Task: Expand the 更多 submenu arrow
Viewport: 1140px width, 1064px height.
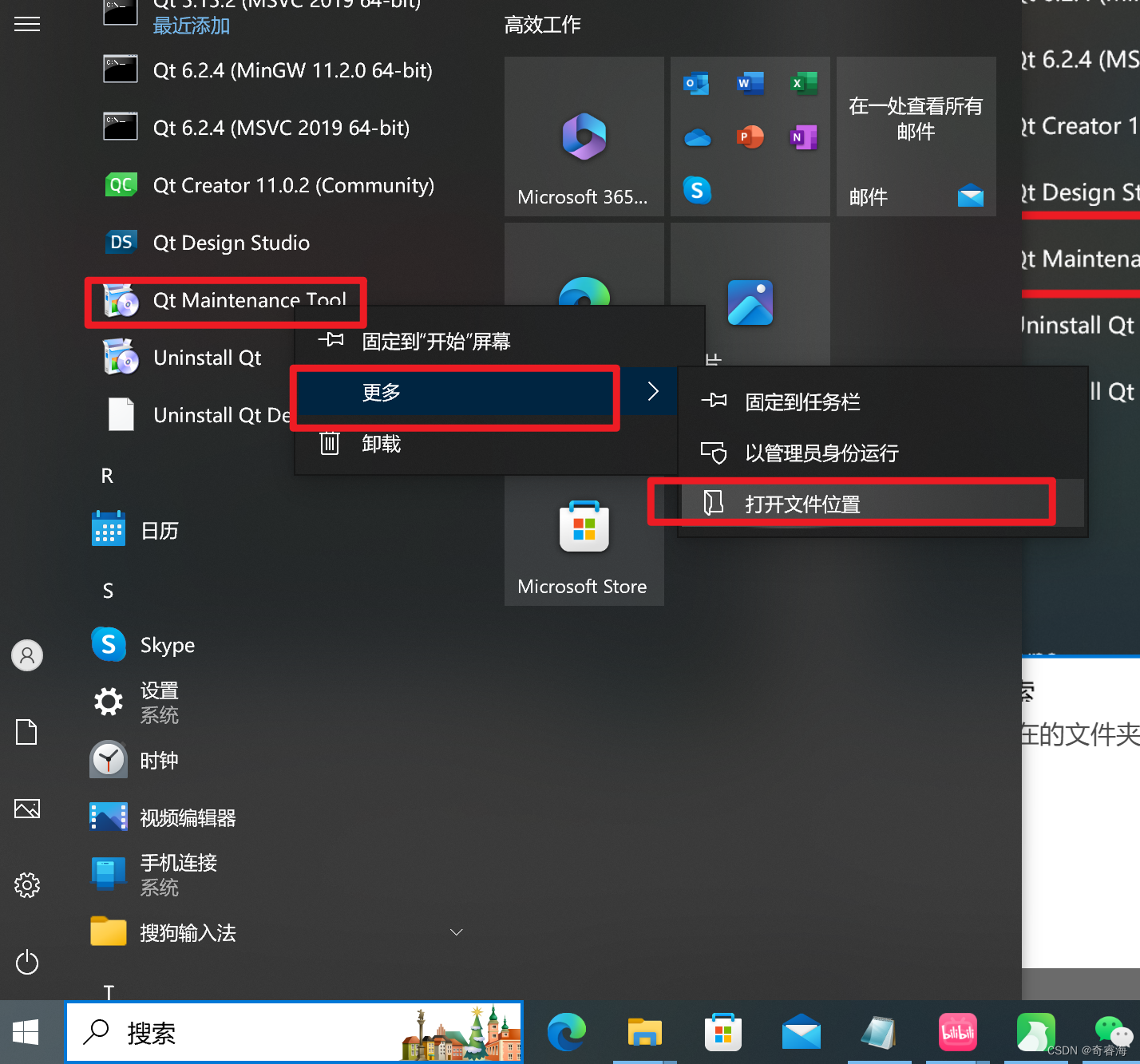Action: pyautogui.click(x=653, y=391)
